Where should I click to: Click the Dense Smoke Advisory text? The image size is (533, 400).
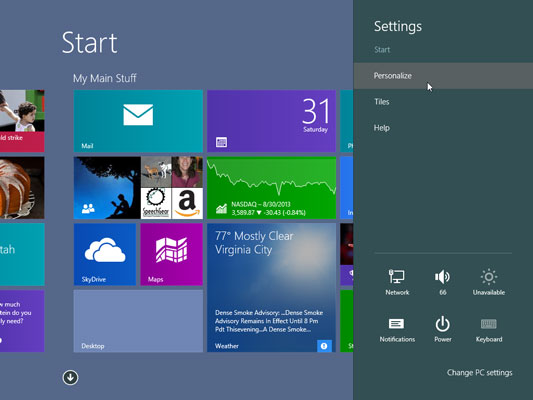269,321
